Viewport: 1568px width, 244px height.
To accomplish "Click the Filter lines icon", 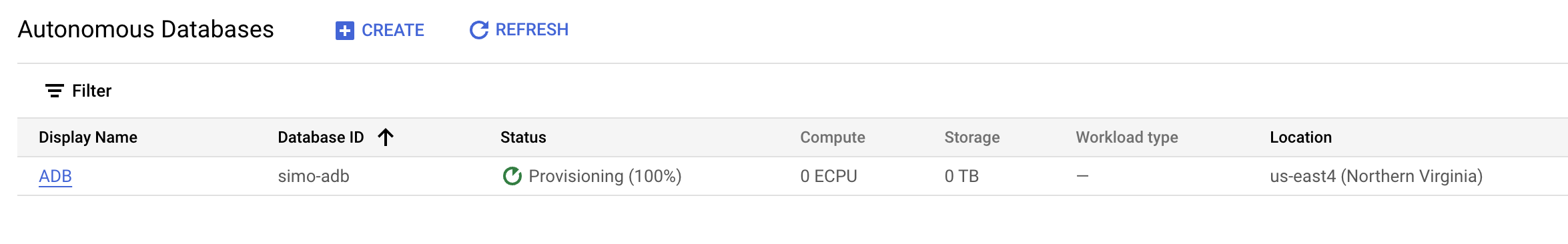I will pyautogui.click(x=54, y=91).
